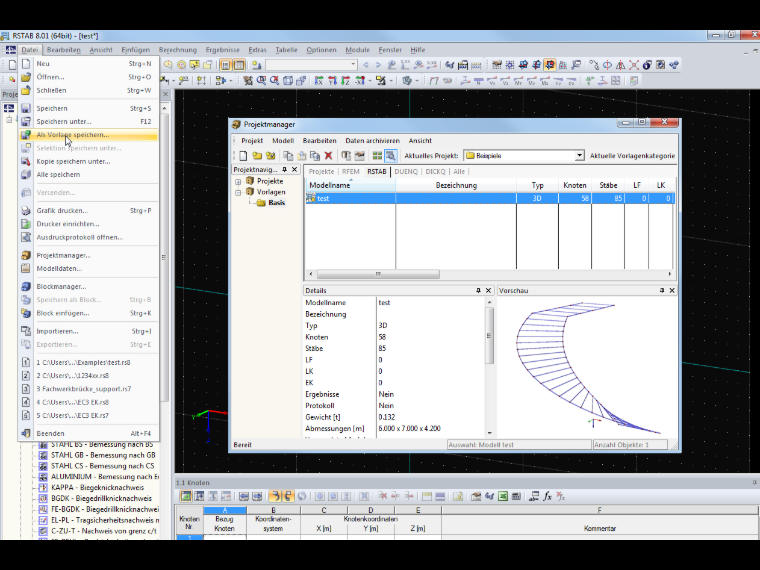Collapse the Vorlagen tree node

tap(238, 192)
